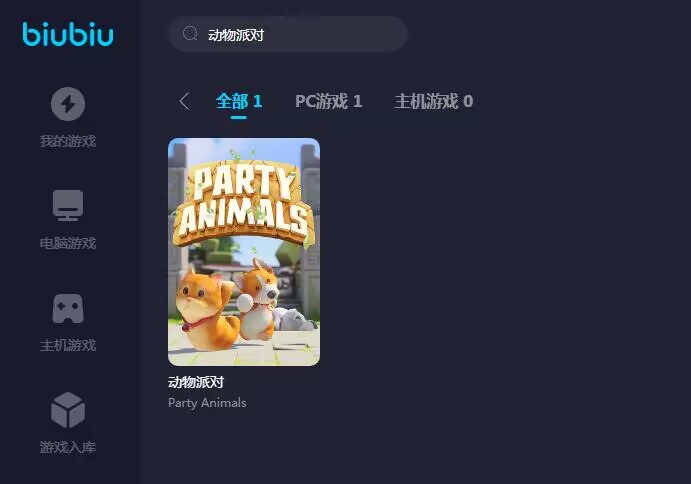Switch to the PC游戏 1 tab
Screen dimensions: 691x484
(x=329, y=101)
